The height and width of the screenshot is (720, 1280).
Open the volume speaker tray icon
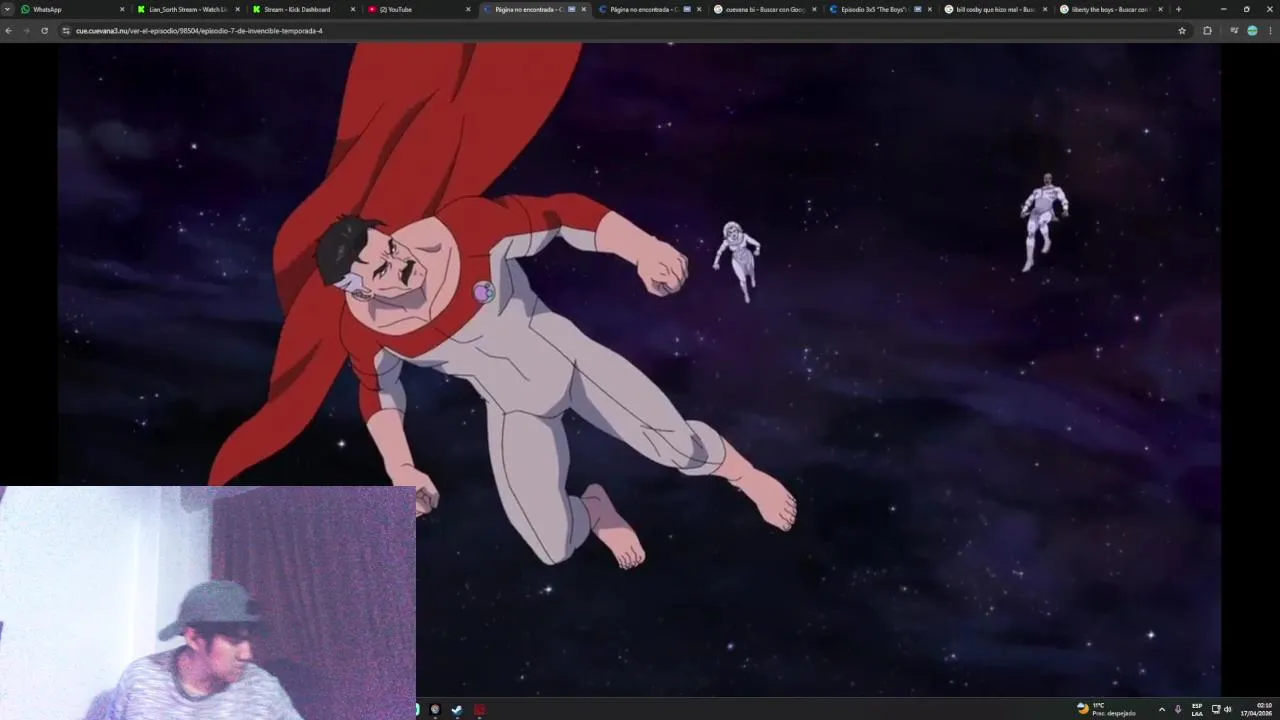1228,709
